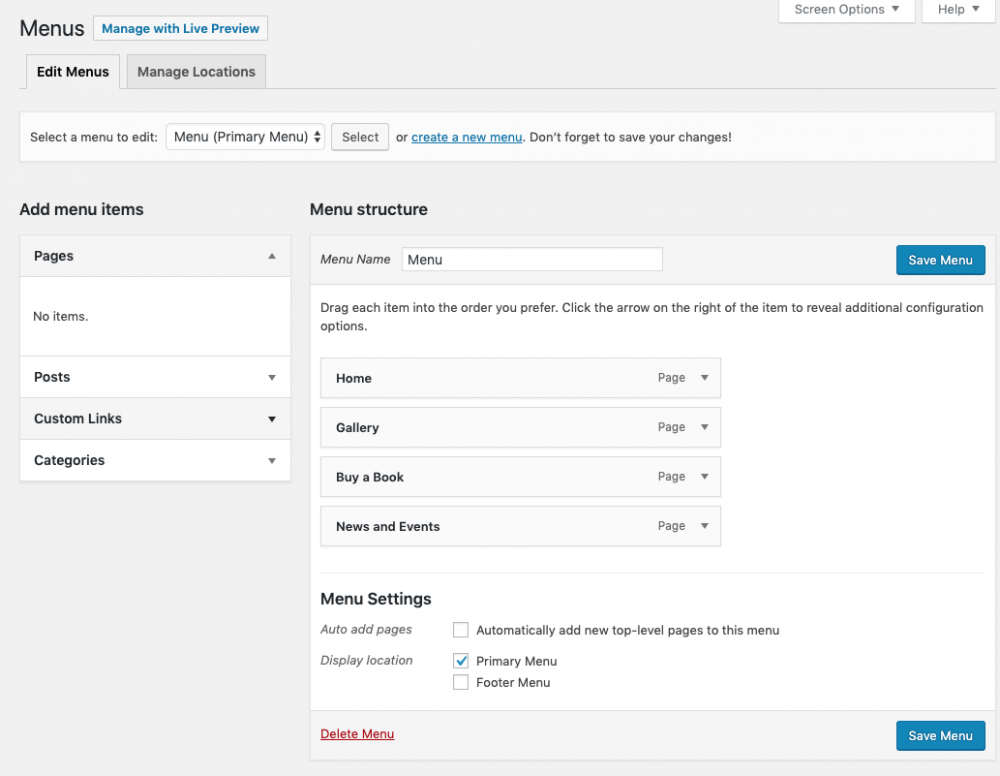Click the bottom Save Menu button

940,736
